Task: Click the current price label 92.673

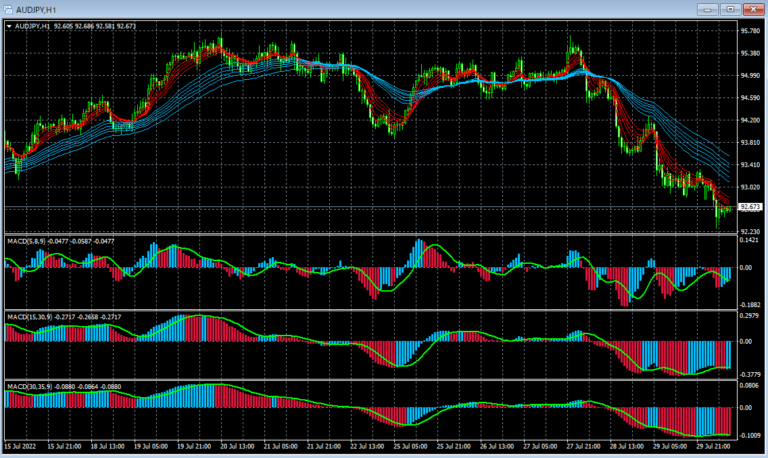Action: coord(750,207)
